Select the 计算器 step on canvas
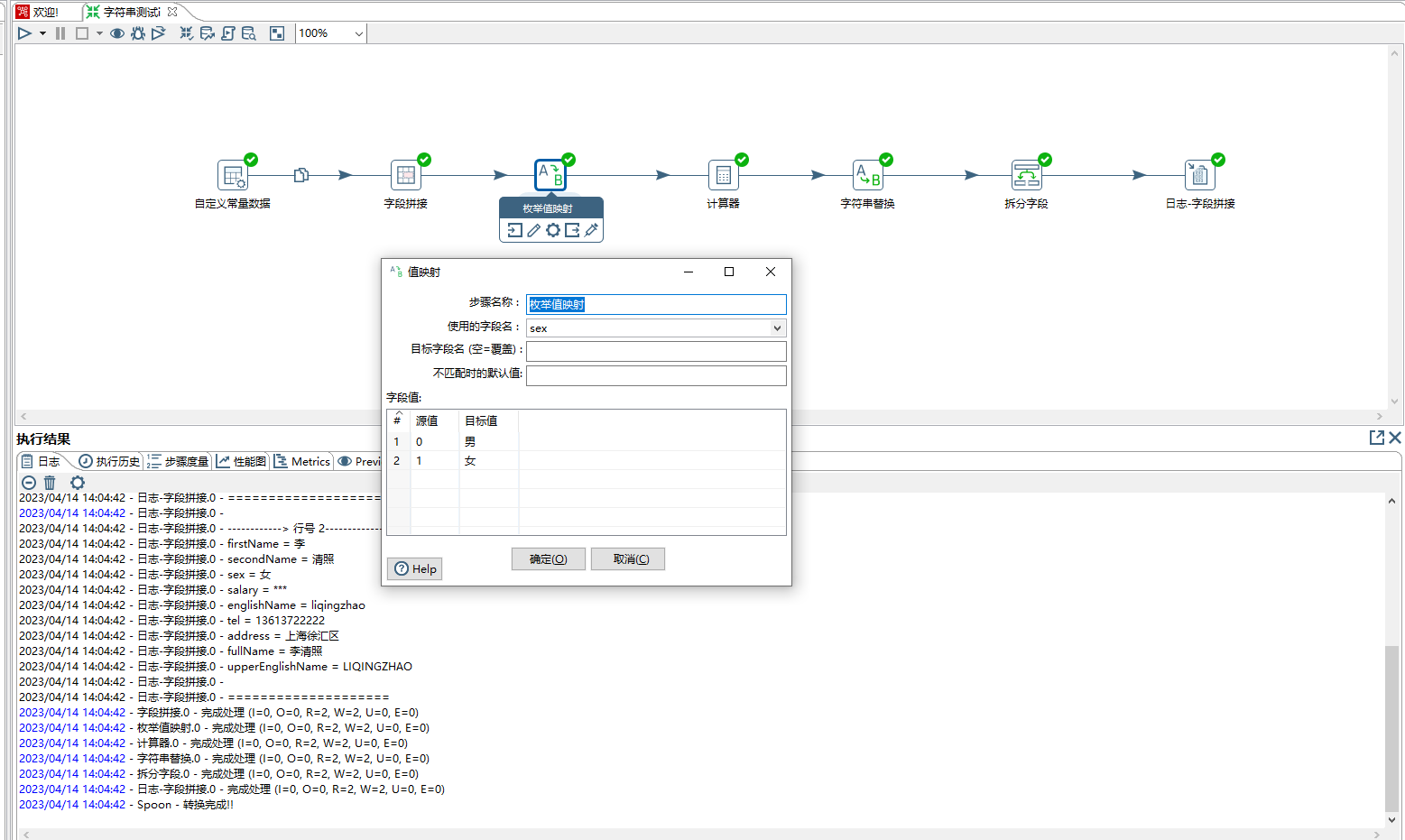The height and width of the screenshot is (840, 1405). point(723,175)
